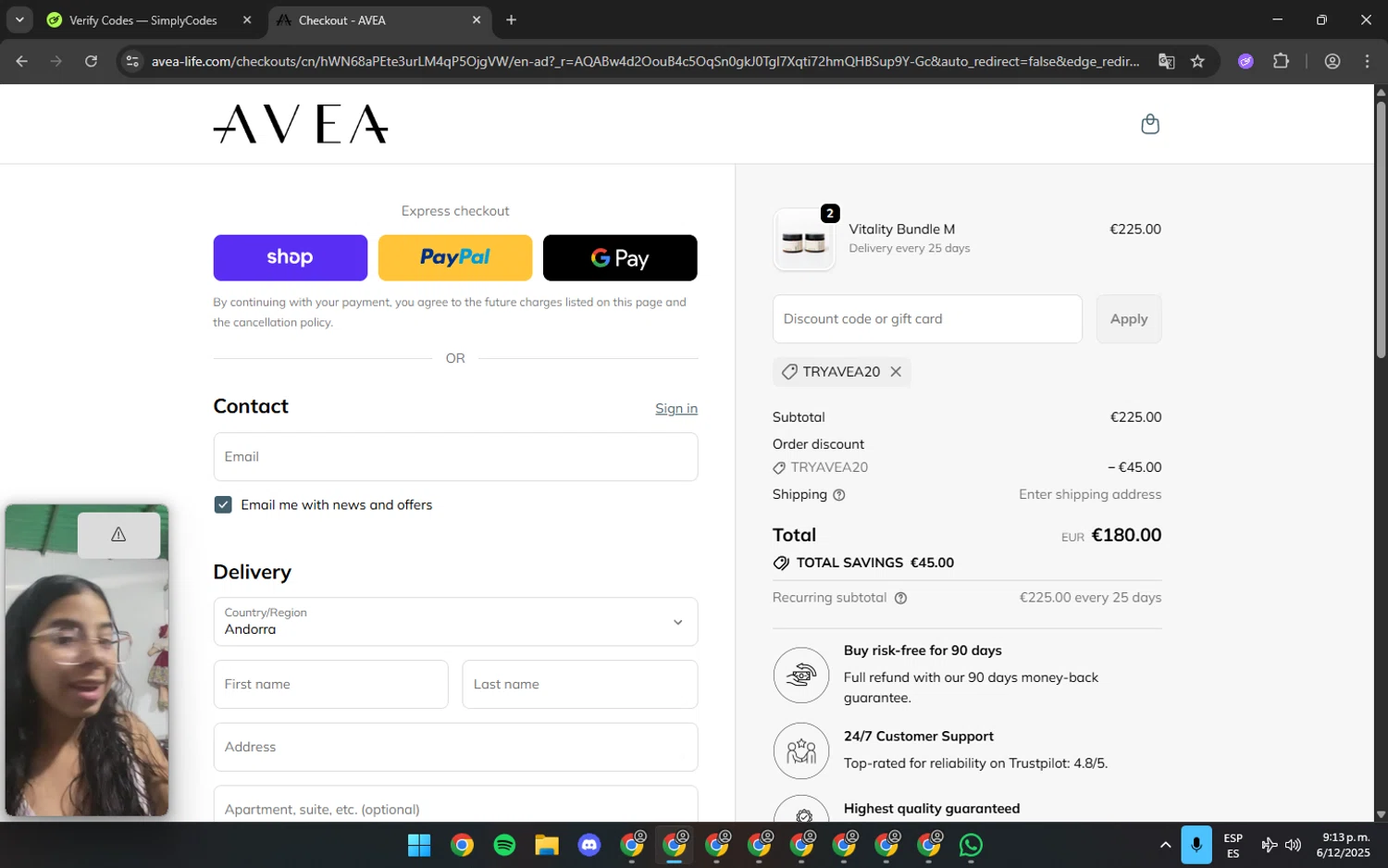The height and width of the screenshot is (868, 1388).
Task: Focus Discount code or gift card field
Action: tap(927, 319)
